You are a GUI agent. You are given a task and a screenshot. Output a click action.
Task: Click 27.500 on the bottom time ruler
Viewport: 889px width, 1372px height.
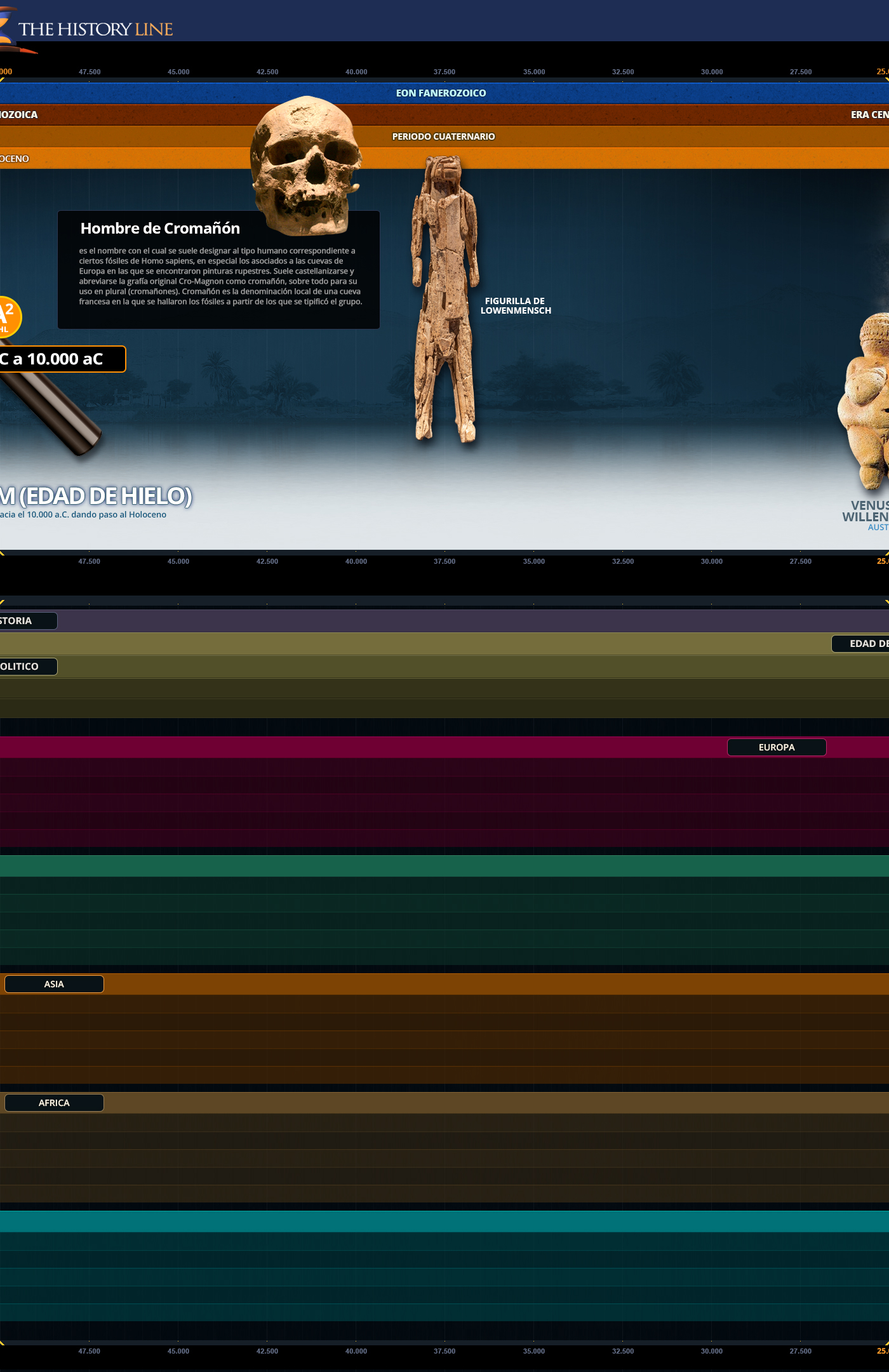click(x=801, y=1351)
